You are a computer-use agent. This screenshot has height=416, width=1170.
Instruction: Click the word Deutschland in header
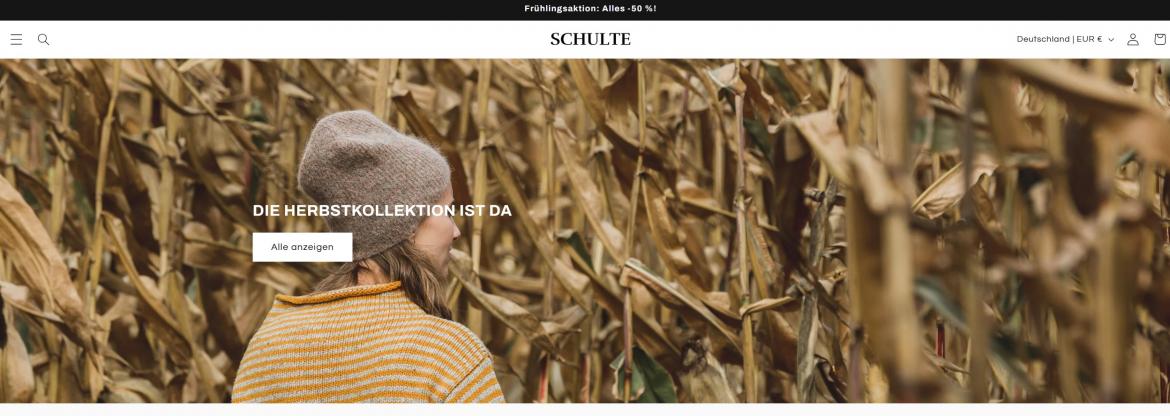pyautogui.click(x=1042, y=40)
